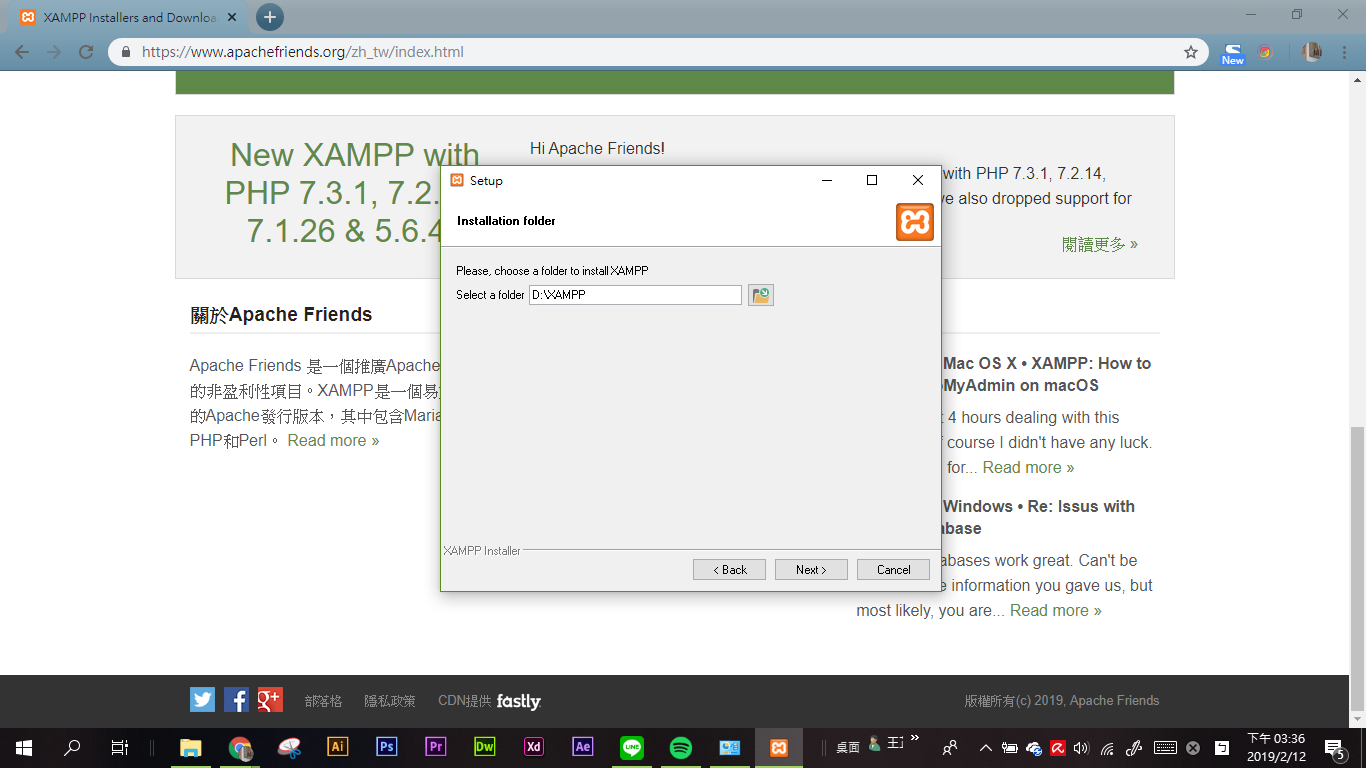The width and height of the screenshot is (1366, 768).
Task: Open Facebook icon in page footer
Action: click(x=236, y=700)
